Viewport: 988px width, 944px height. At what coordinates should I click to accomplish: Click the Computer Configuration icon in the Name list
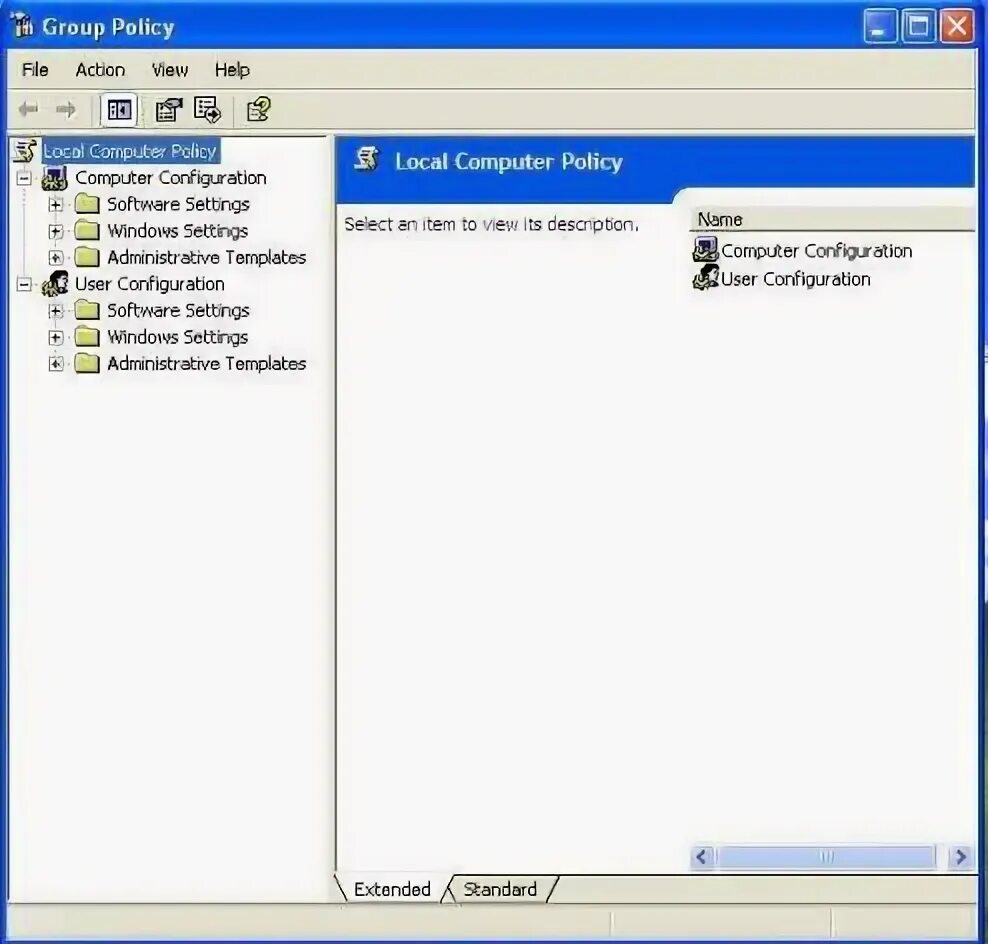click(705, 250)
